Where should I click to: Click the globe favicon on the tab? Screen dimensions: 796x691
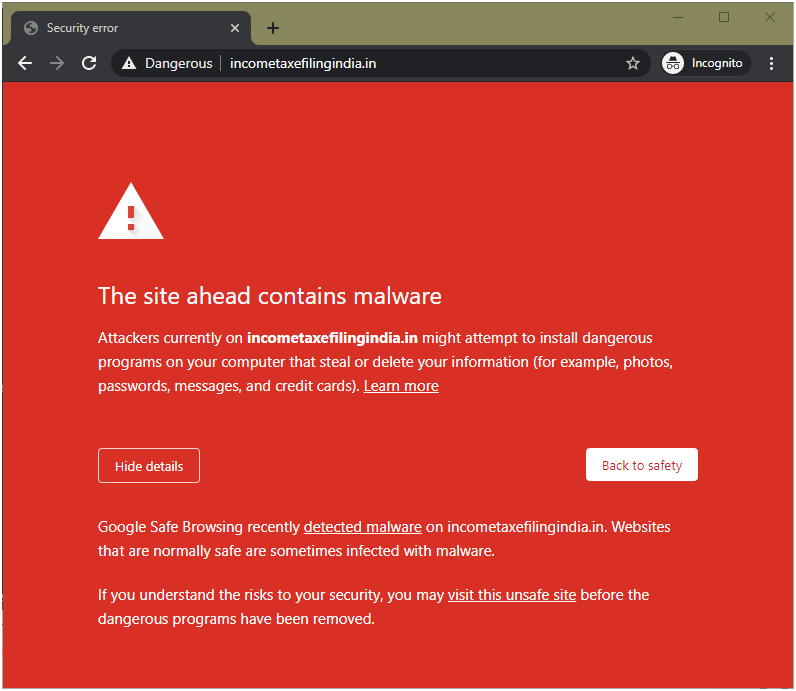pos(31,28)
